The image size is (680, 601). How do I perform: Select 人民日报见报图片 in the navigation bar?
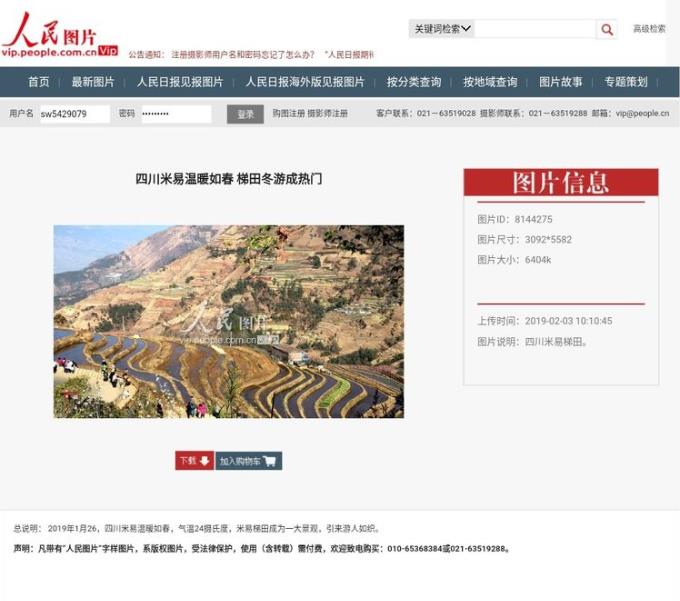(x=180, y=82)
